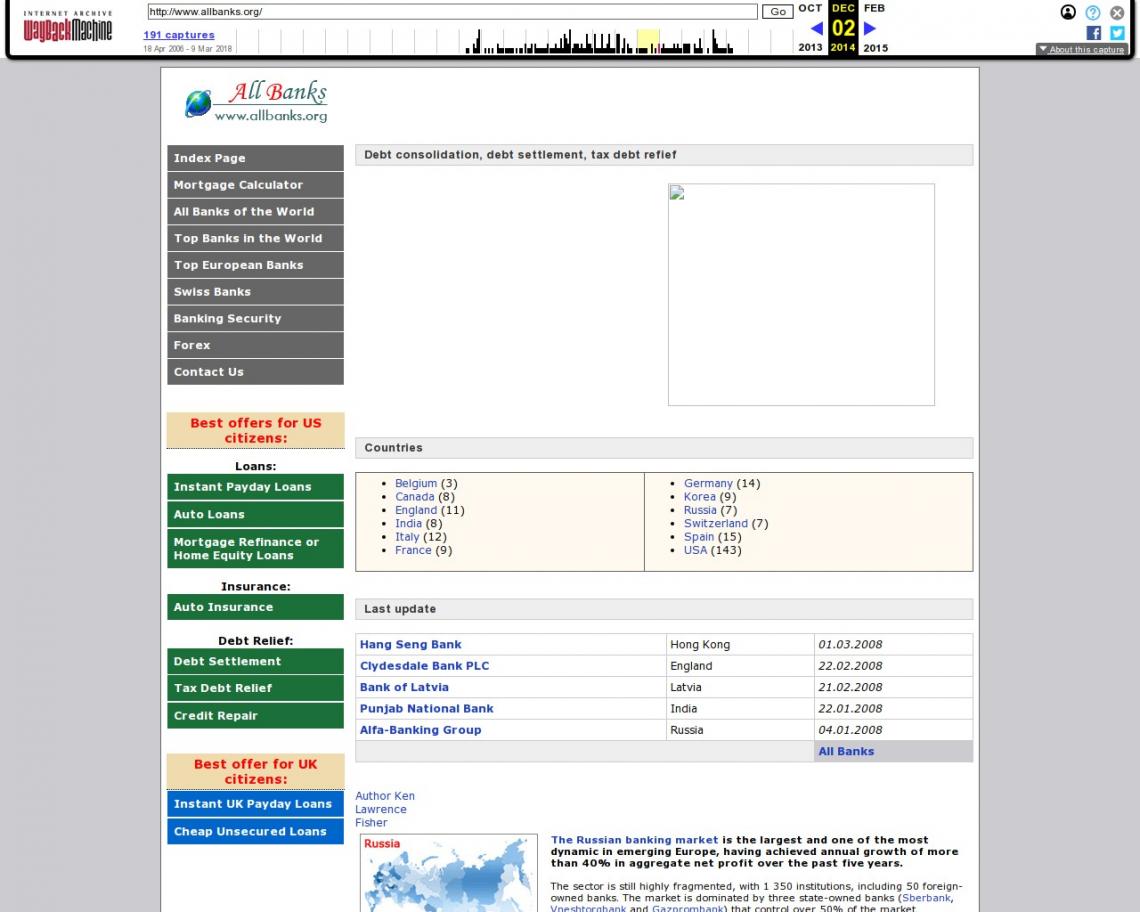Open Russia country link in Countries list

pos(700,511)
